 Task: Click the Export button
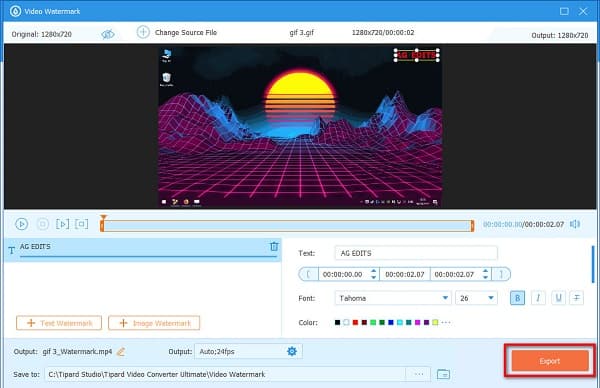pos(550,361)
